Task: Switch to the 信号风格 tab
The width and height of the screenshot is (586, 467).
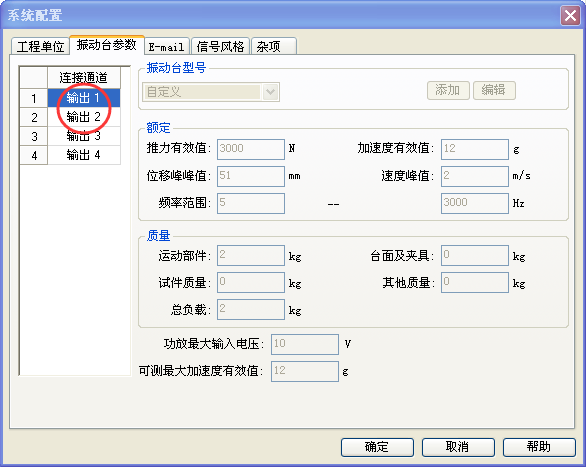Action: (220, 47)
